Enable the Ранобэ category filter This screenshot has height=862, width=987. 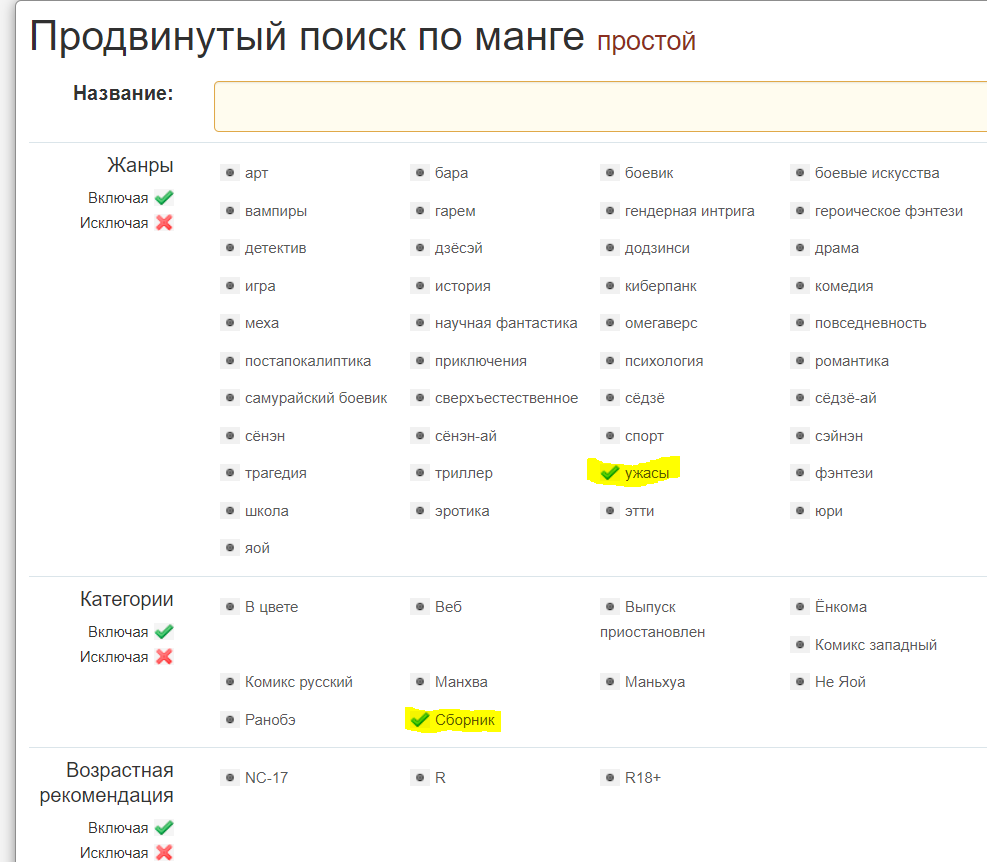pos(270,720)
